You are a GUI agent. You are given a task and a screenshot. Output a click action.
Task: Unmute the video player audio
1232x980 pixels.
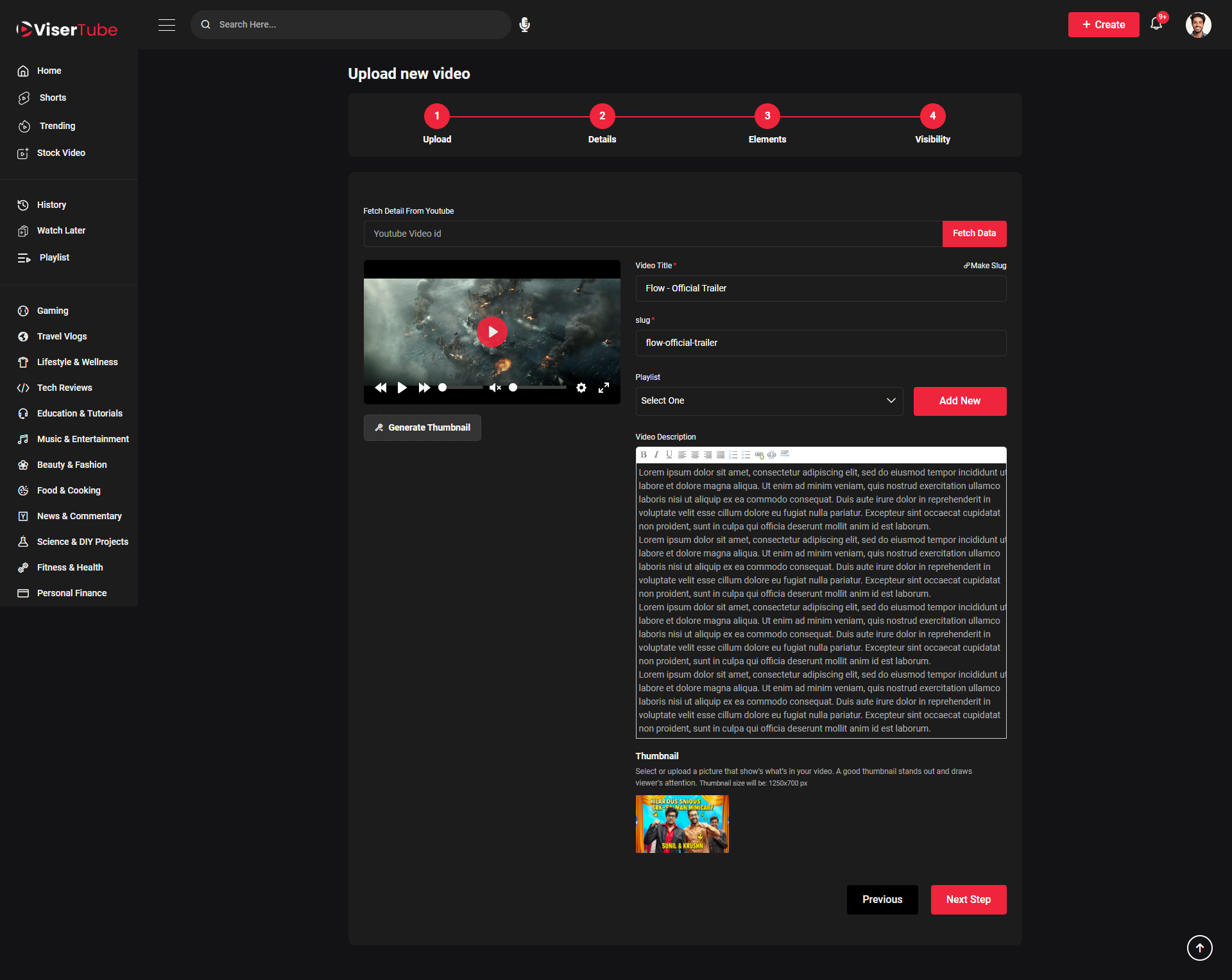tap(495, 388)
